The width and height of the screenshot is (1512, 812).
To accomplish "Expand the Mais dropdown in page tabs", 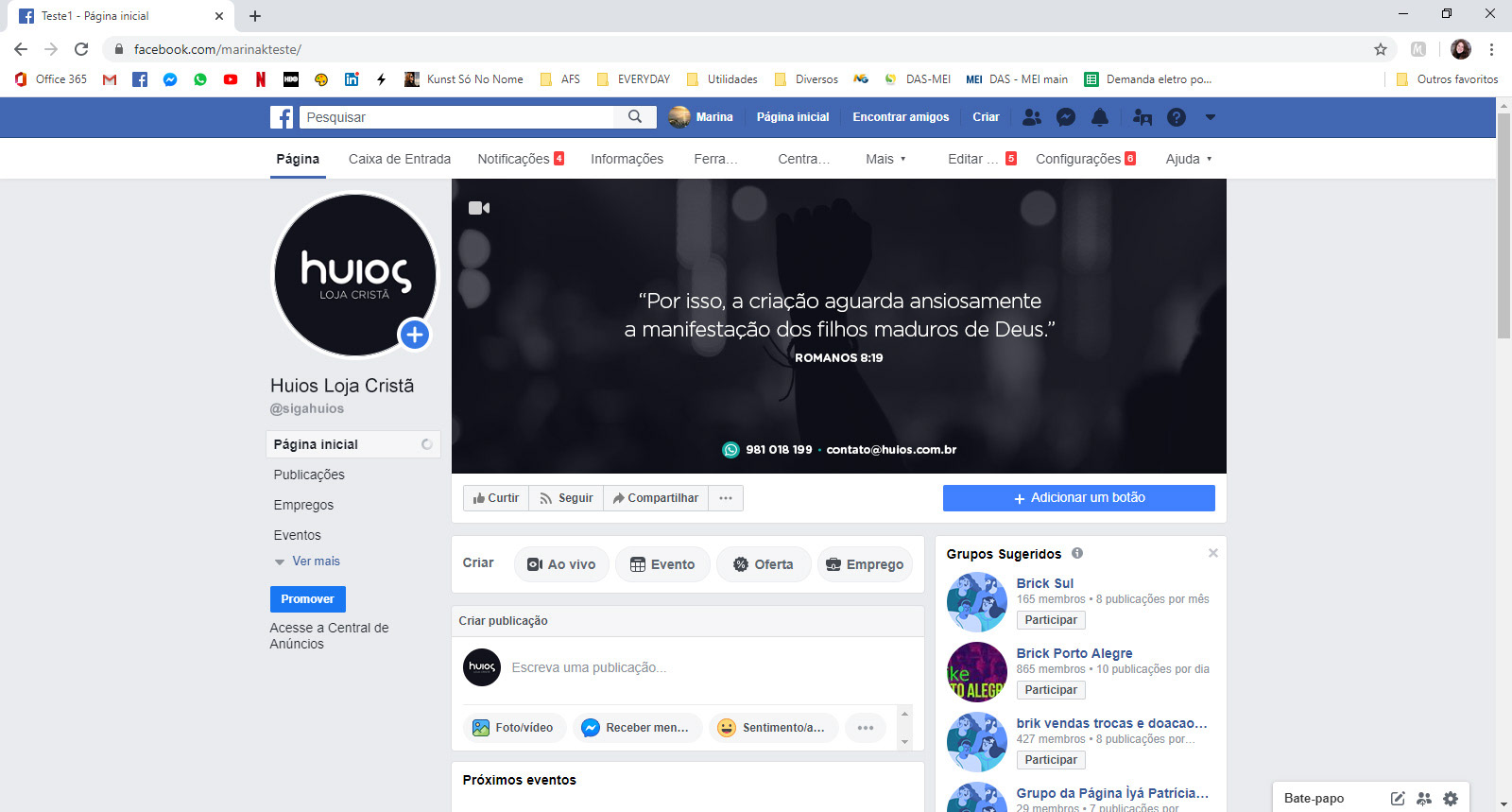I will point(885,159).
